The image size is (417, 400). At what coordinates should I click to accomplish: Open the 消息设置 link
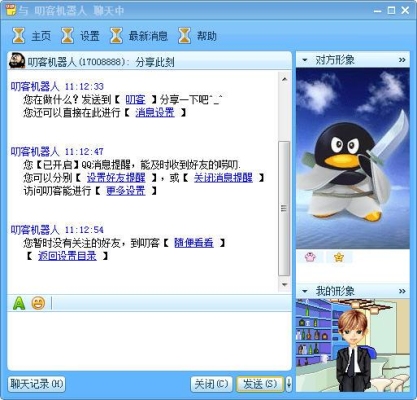pyautogui.click(x=155, y=113)
